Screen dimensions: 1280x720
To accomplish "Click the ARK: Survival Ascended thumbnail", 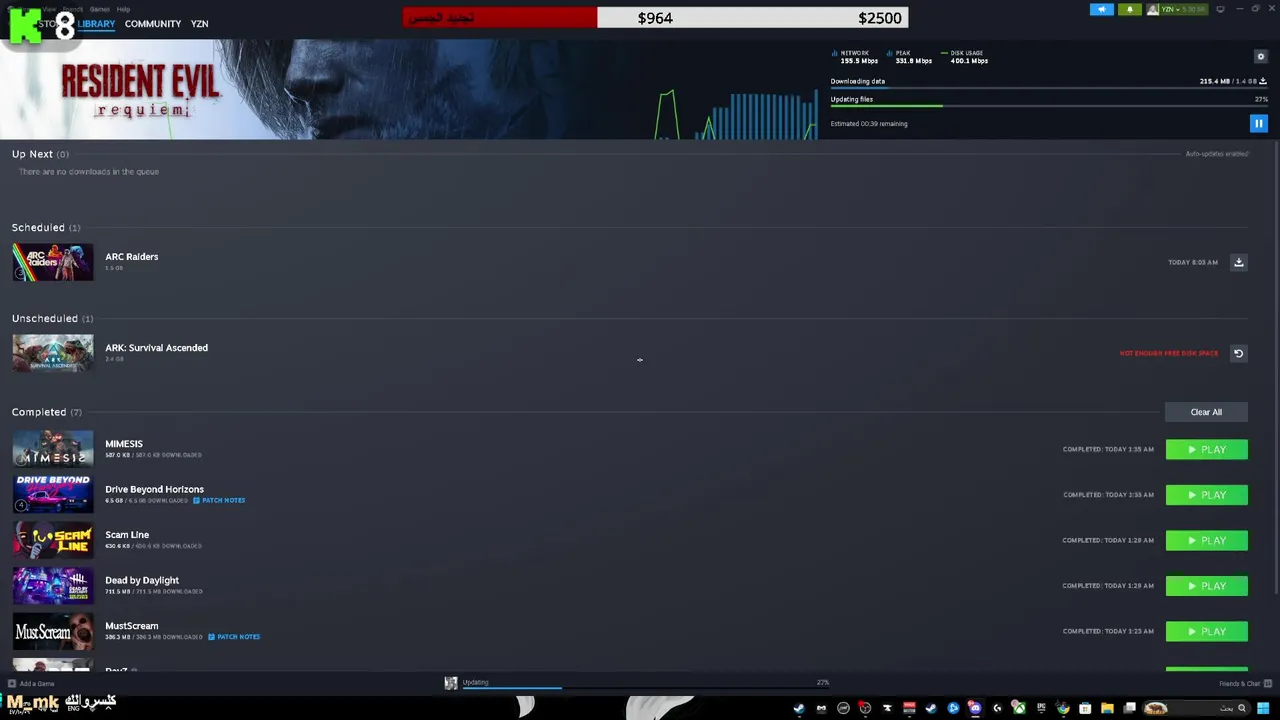I will (x=53, y=353).
